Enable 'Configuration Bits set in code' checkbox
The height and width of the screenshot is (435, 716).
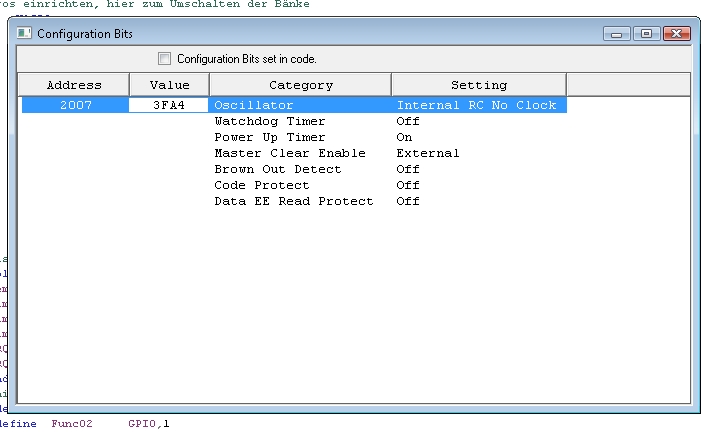tap(165, 59)
